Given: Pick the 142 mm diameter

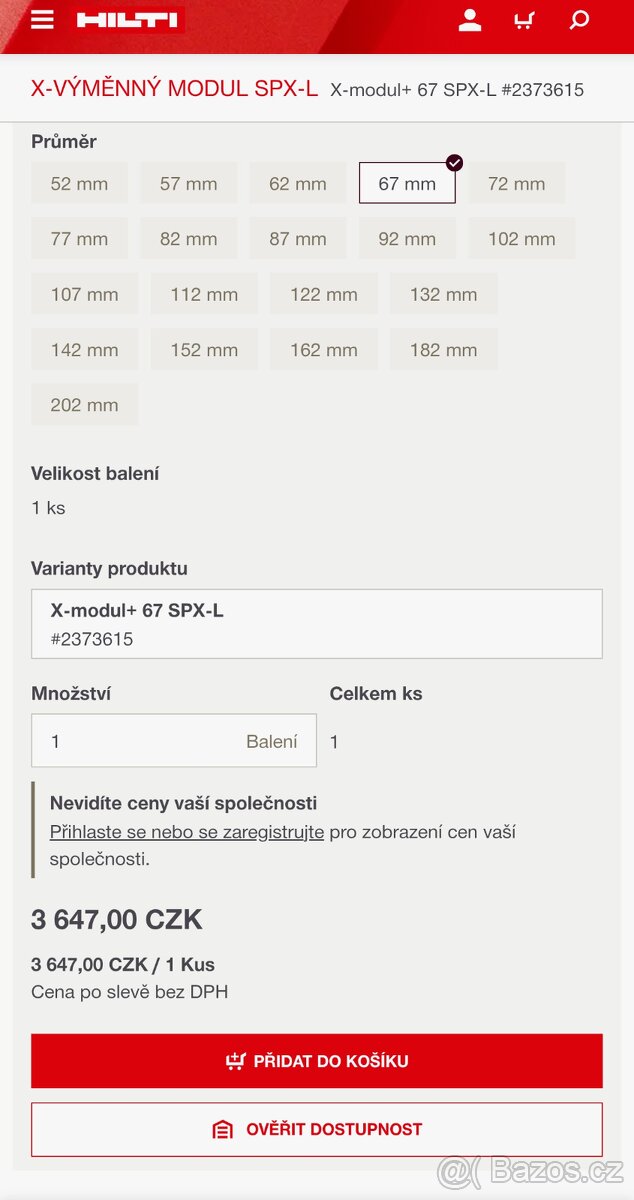Looking at the screenshot, I should (x=84, y=348).
